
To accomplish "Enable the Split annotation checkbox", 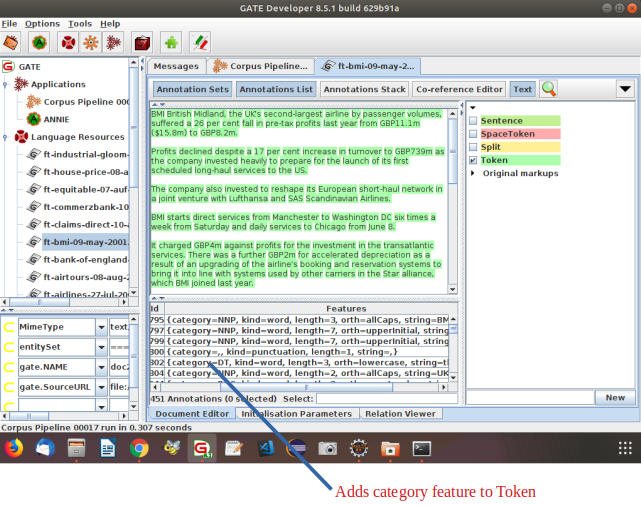I will pyautogui.click(x=473, y=147).
